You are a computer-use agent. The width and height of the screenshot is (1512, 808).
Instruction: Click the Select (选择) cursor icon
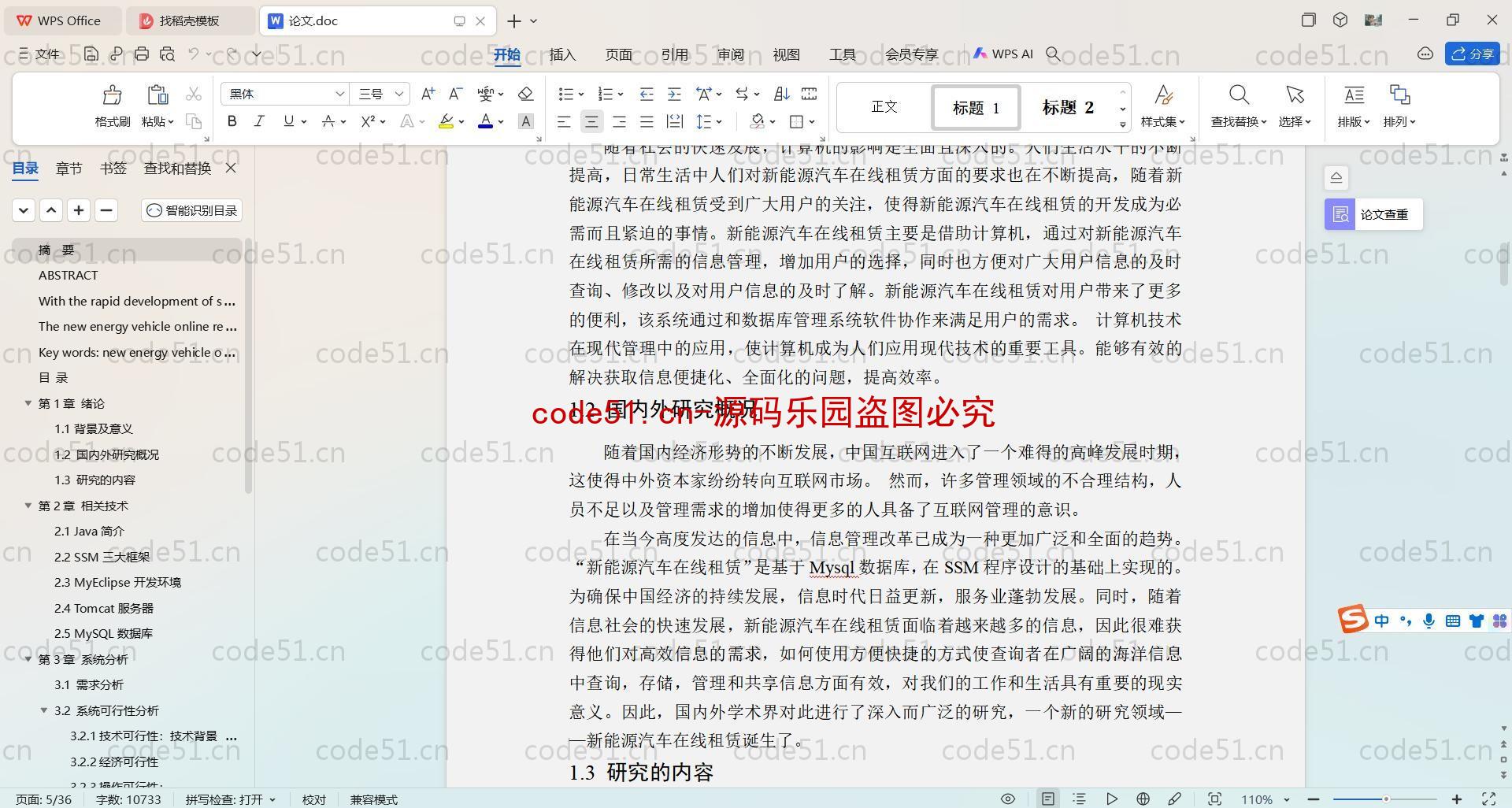click(x=1295, y=95)
